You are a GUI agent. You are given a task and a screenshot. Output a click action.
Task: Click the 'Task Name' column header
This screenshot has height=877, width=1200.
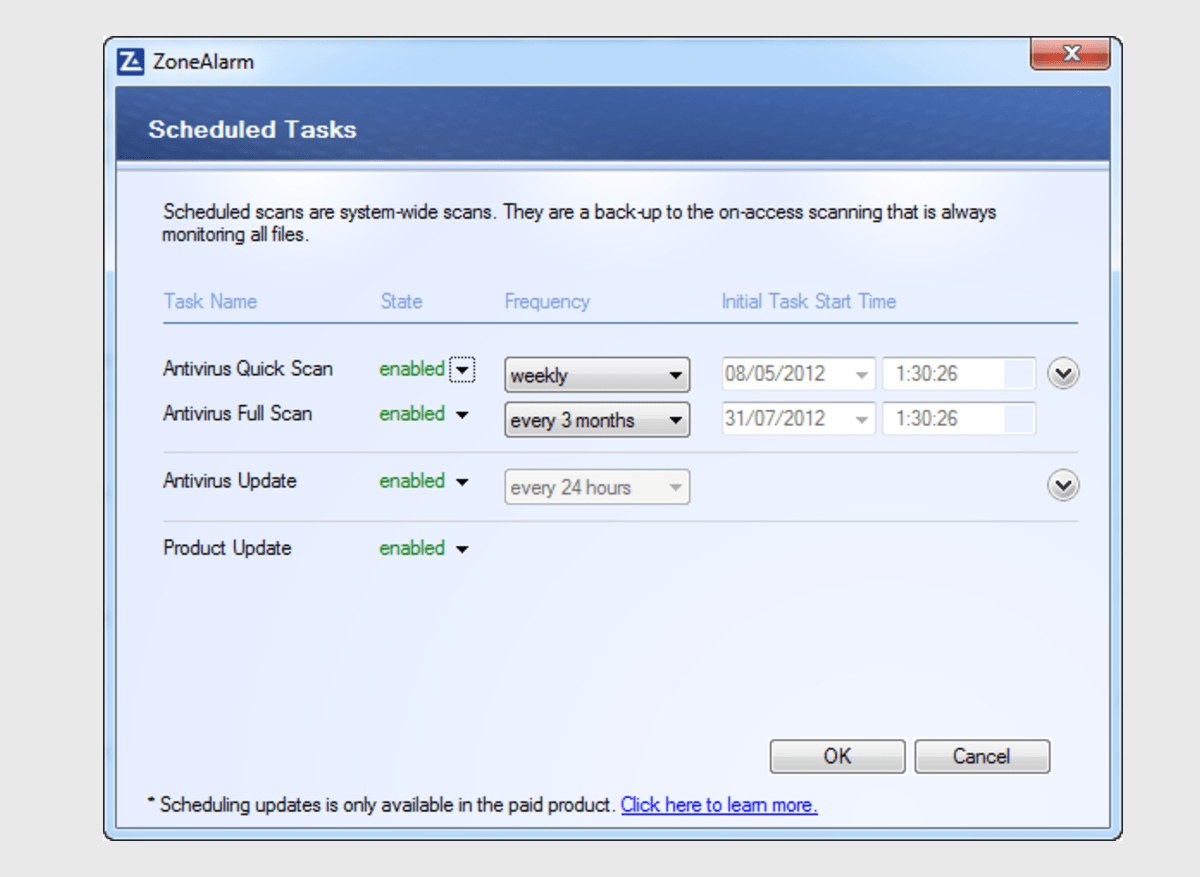210,302
